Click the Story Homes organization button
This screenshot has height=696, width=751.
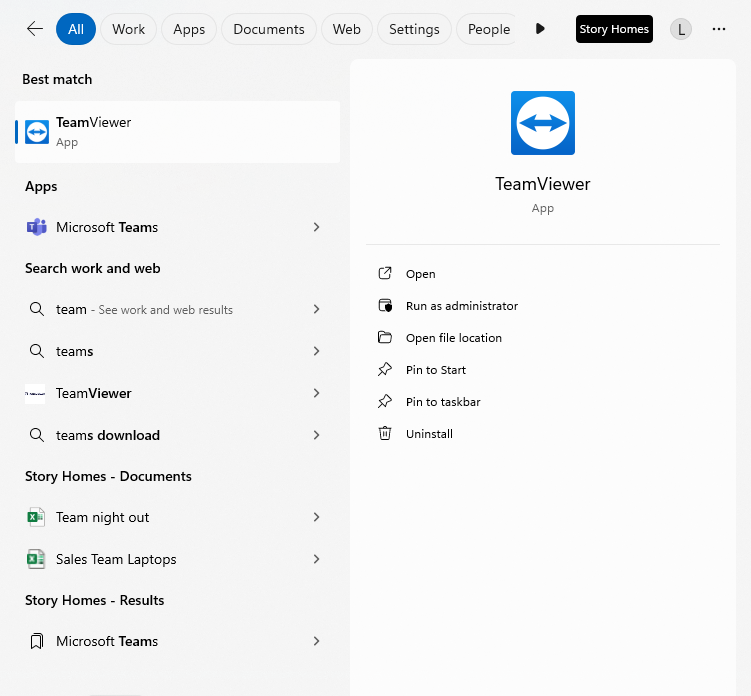tap(614, 29)
